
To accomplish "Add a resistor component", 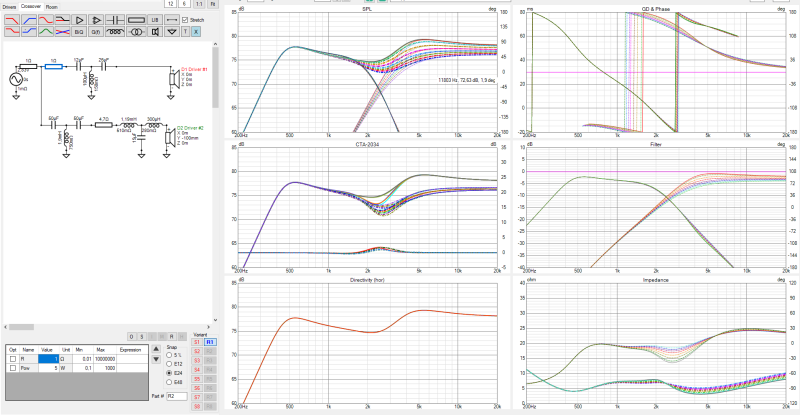I will pyautogui.click(x=136, y=20).
